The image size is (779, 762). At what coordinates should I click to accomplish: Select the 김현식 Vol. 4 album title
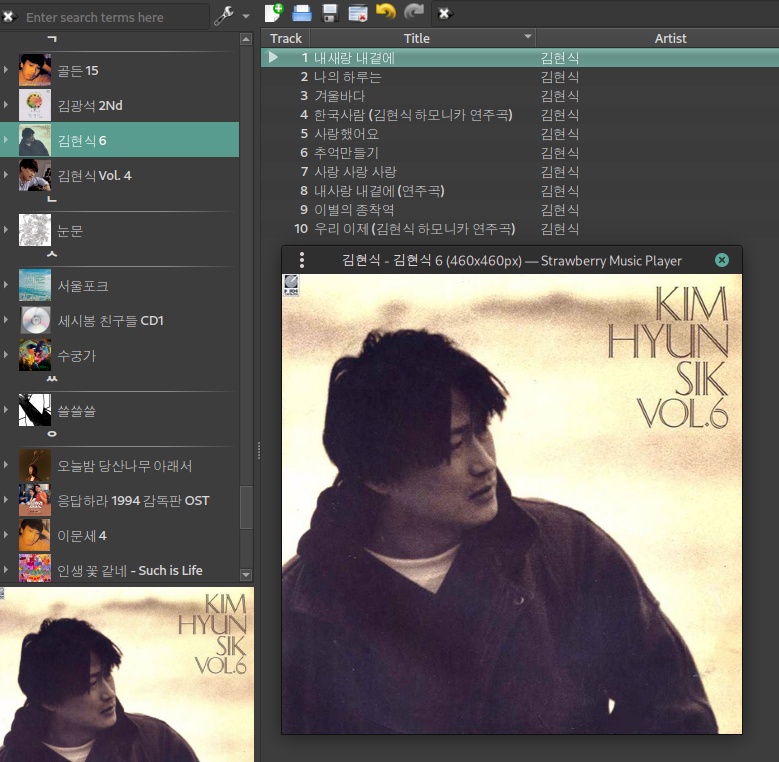[x=94, y=175]
